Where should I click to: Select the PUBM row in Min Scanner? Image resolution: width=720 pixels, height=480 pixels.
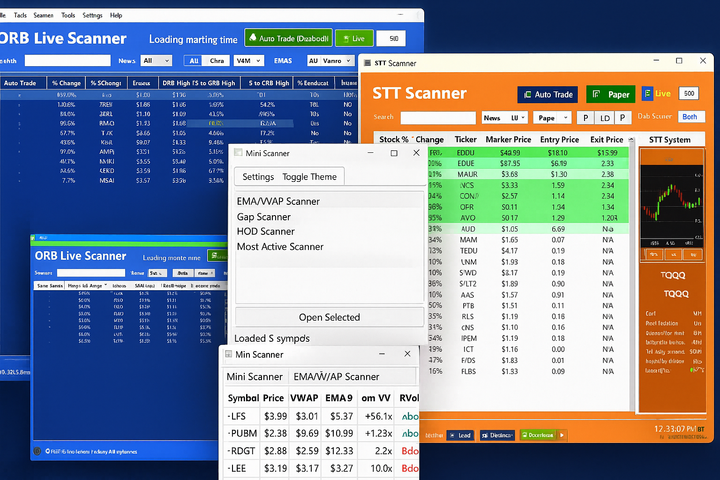point(321,434)
